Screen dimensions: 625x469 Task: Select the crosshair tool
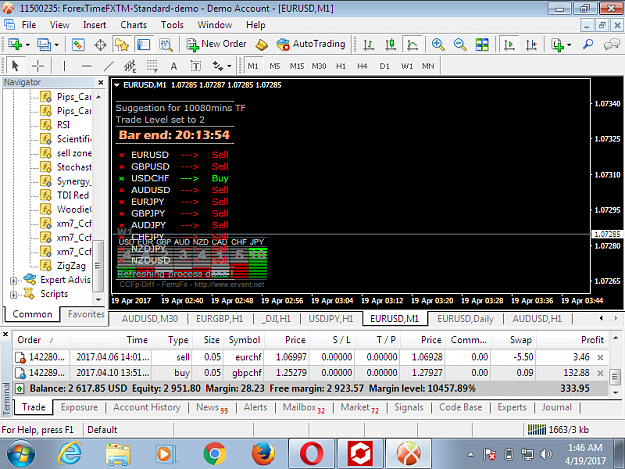click(38, 66)
